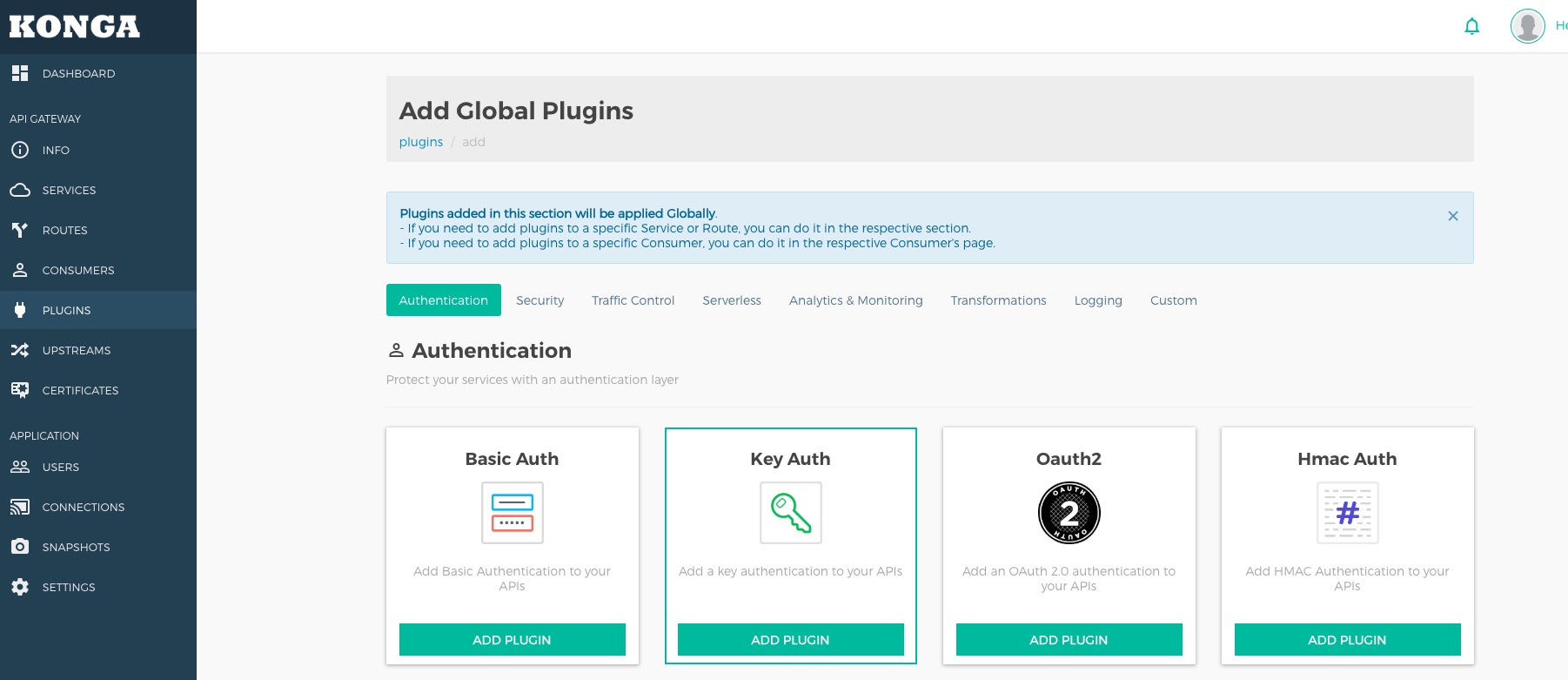Click the Routes fork icon
1568x680 pixels.
[20, 230]
